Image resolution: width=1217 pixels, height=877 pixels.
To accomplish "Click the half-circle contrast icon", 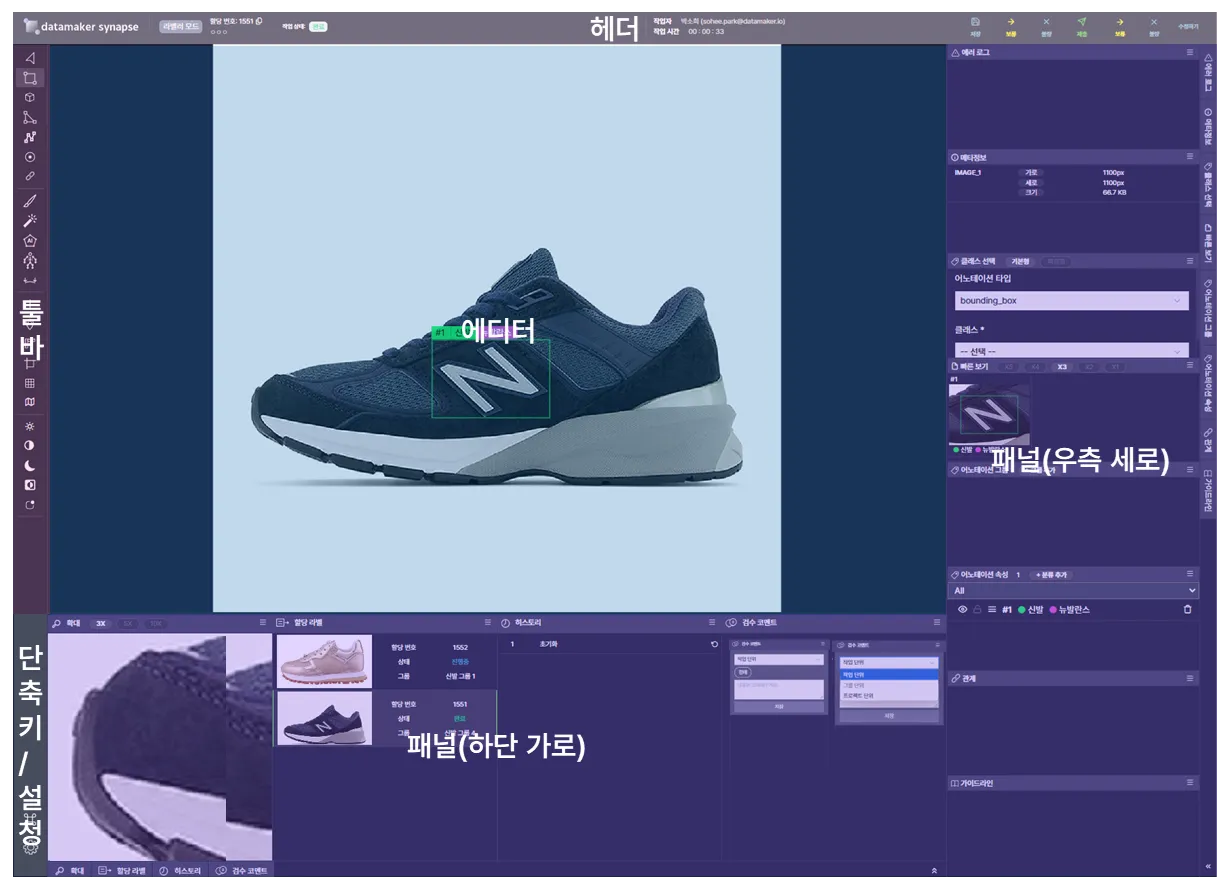I will click(30, 445).
